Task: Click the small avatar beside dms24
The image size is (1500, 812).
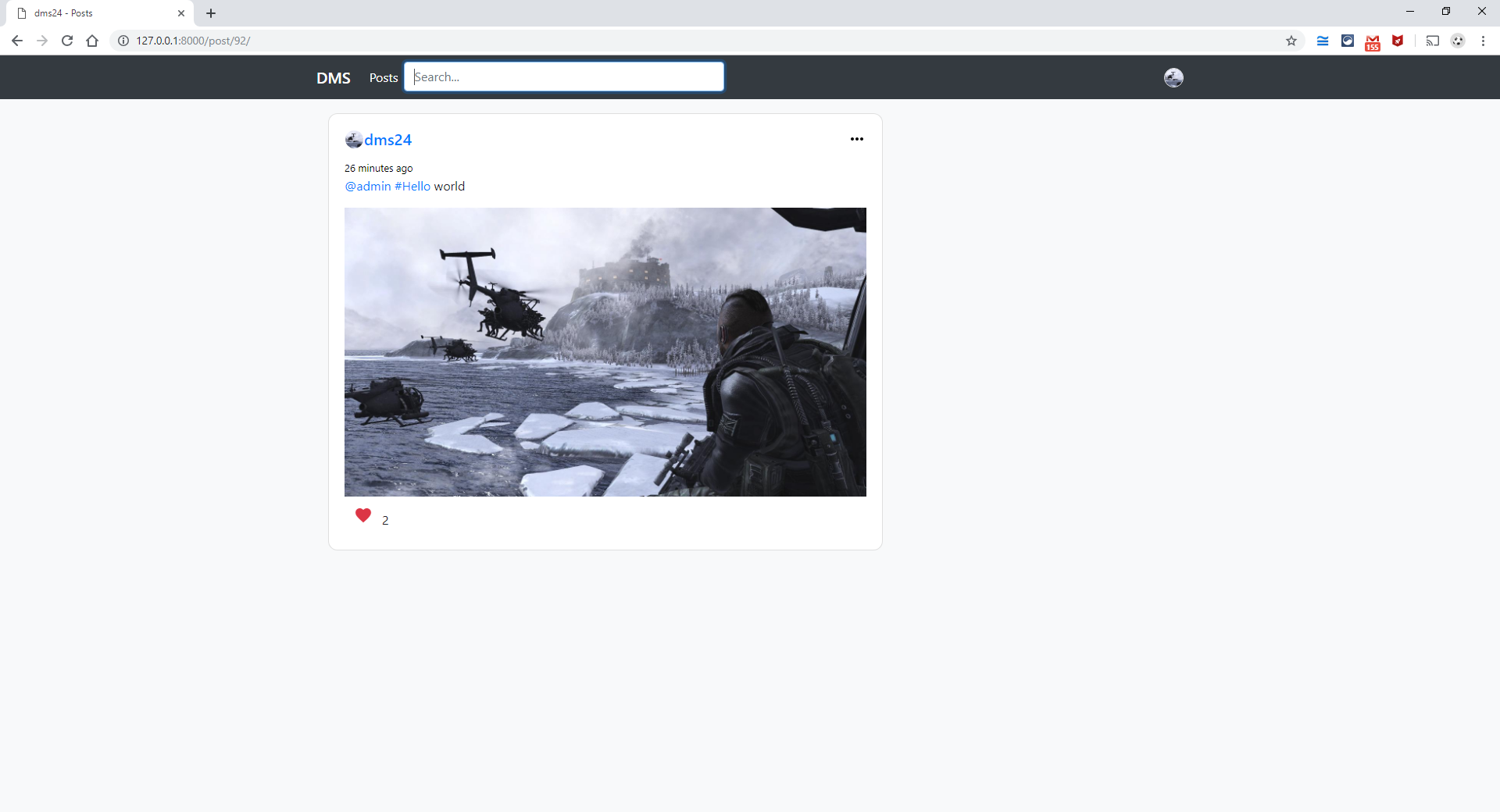Action: 354,141
